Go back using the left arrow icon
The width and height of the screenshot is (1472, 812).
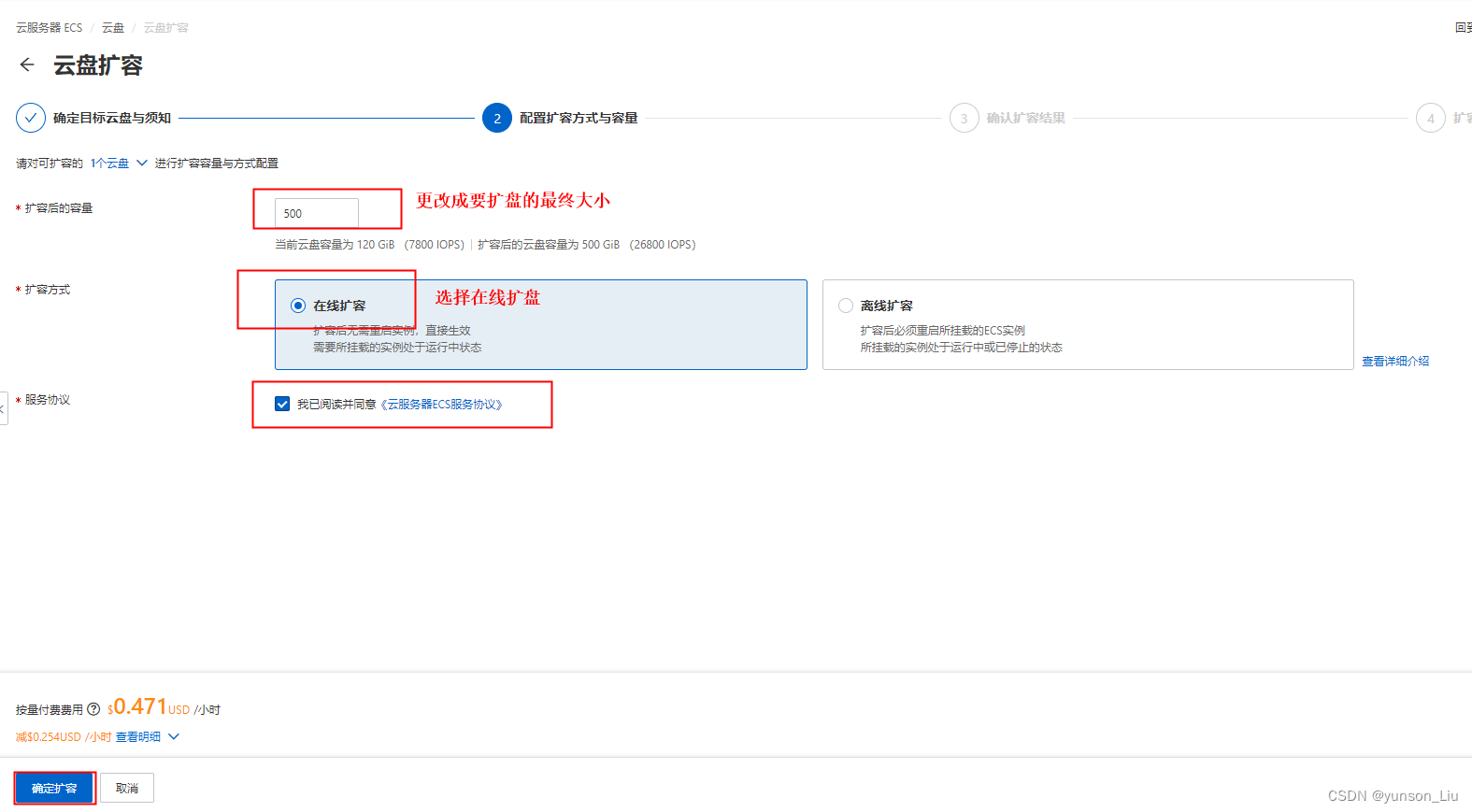point(27,64)
